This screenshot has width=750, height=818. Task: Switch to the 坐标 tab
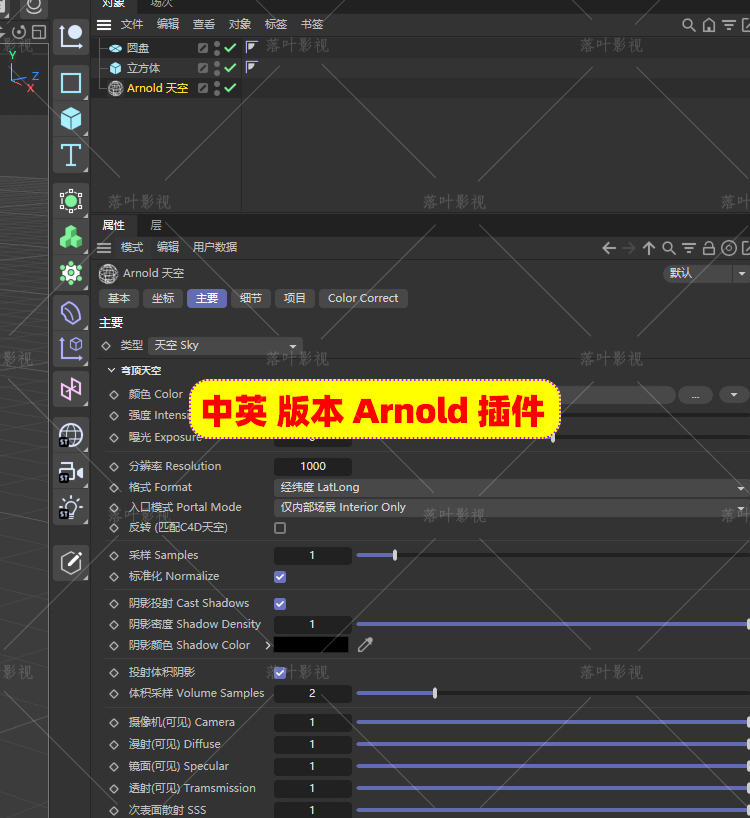(163, 298)
